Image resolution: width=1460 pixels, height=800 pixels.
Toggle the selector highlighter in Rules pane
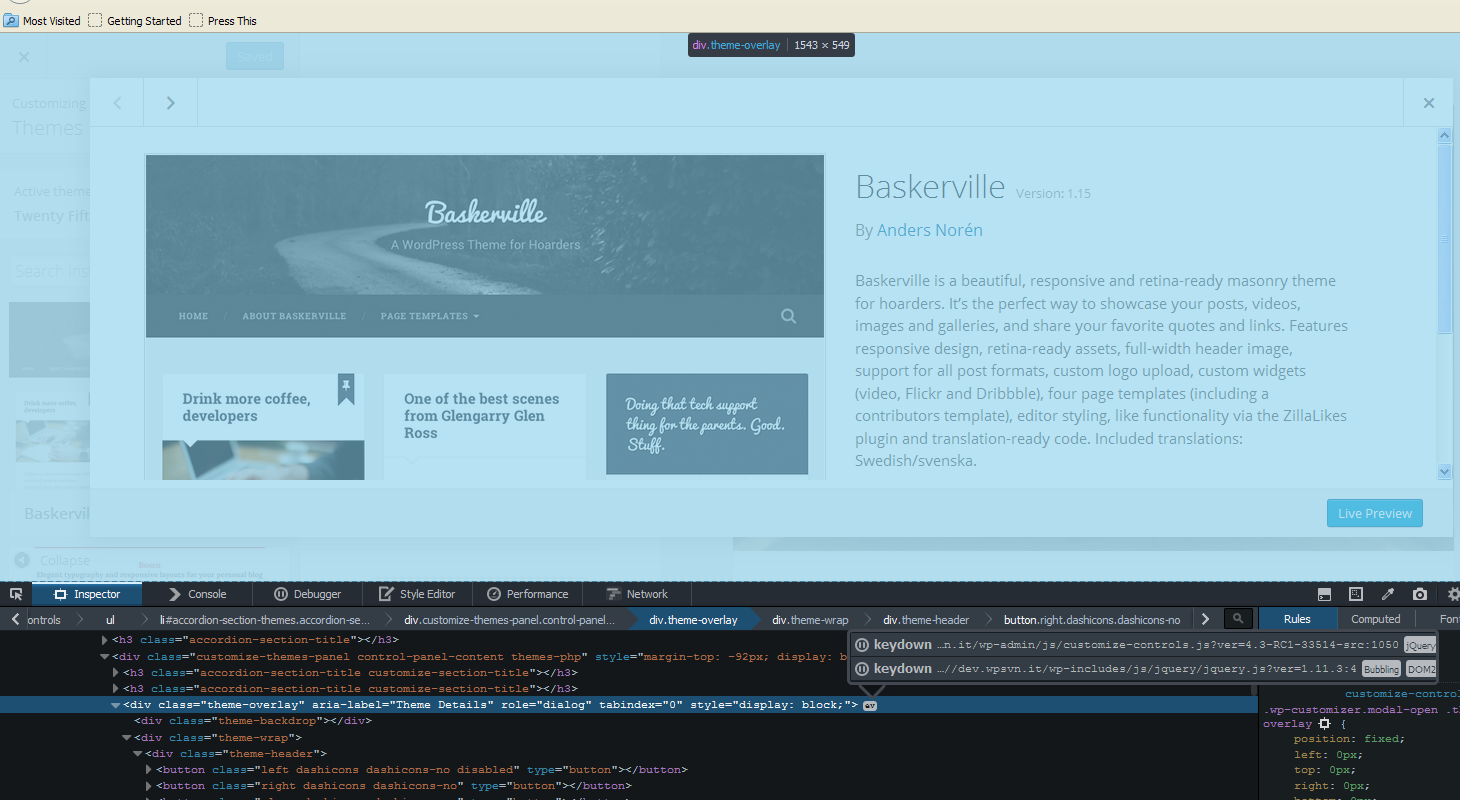pos(1324,723)
